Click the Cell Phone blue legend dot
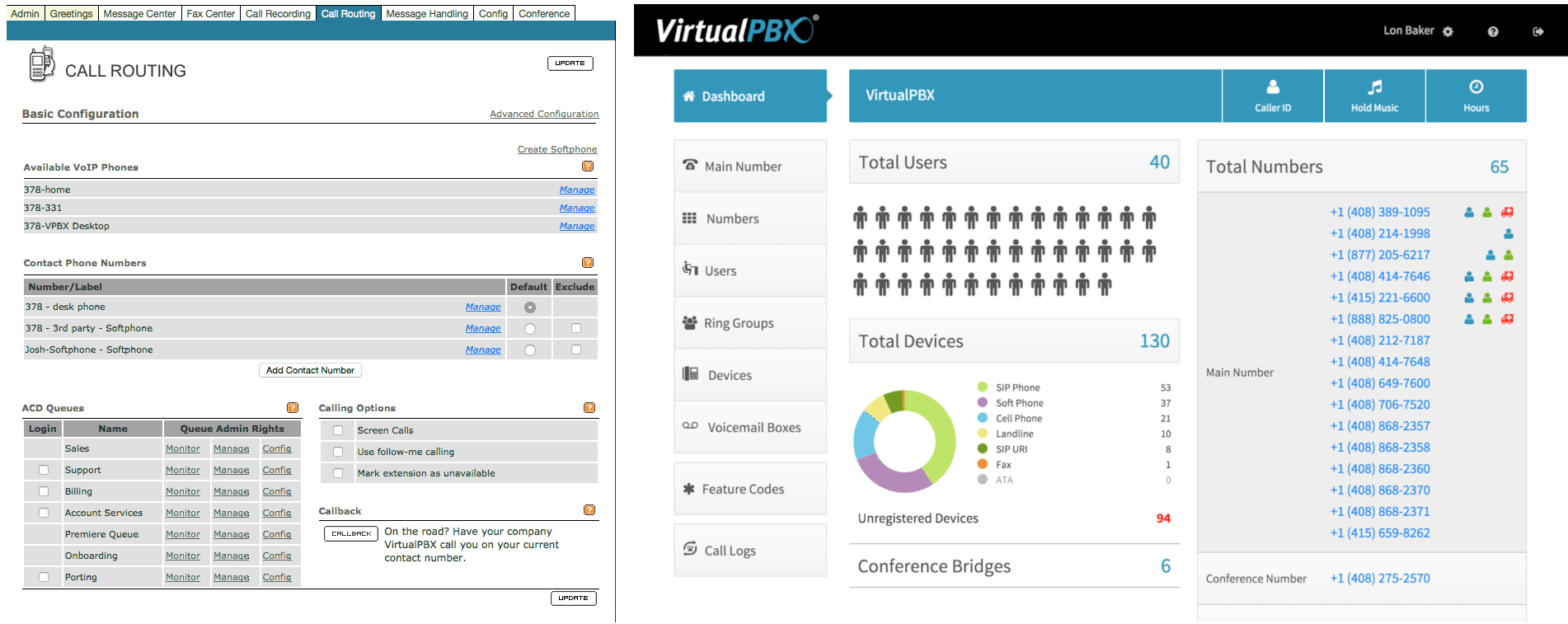The image size is (1568, 624). [x=983, y=418]
